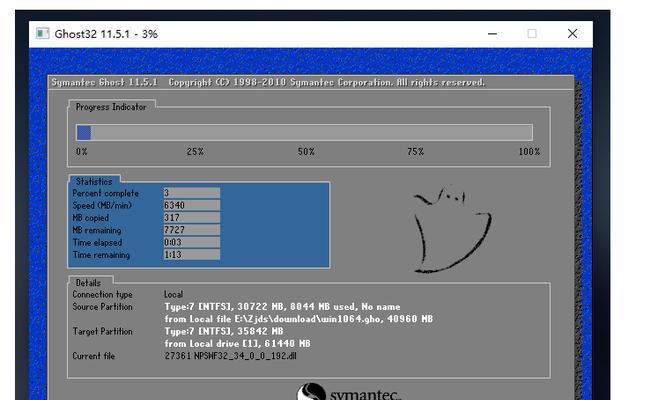Screen dimensions: 658x400
Task: Click the 'Speed (MB/min)' label
Action: [102, 206]
